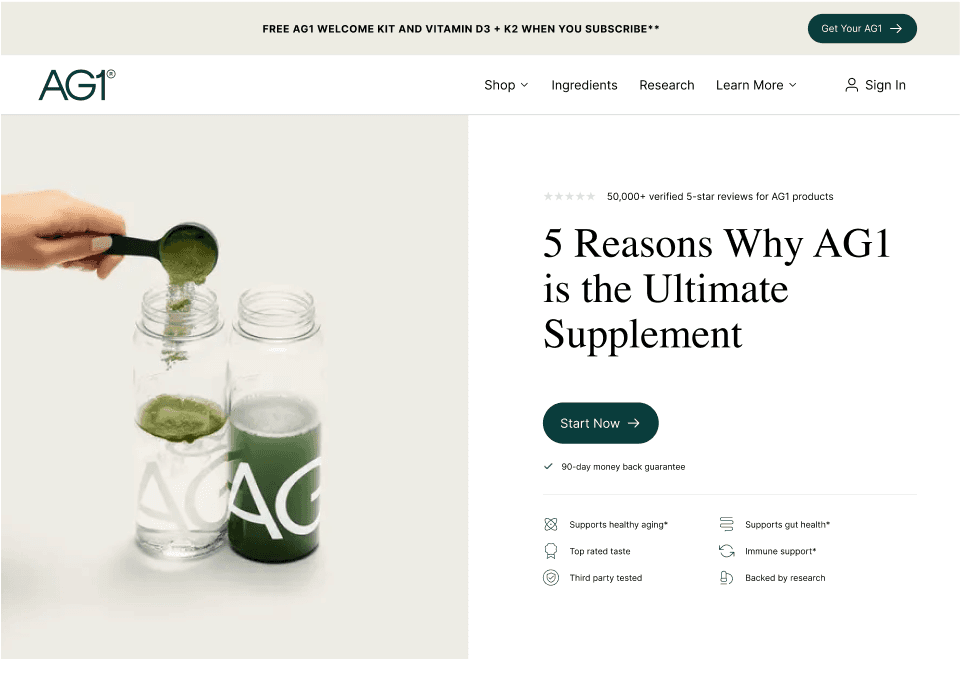The width and height of the screenshot is (963, 699).
Task: Click the free welcome kit banner text
Action: pos(461,28)
